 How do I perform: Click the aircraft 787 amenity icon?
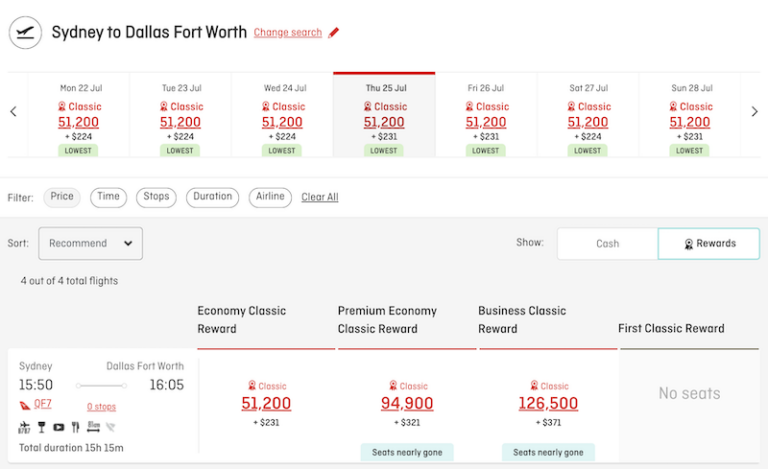pyautogui.click(x=25, y=427)
